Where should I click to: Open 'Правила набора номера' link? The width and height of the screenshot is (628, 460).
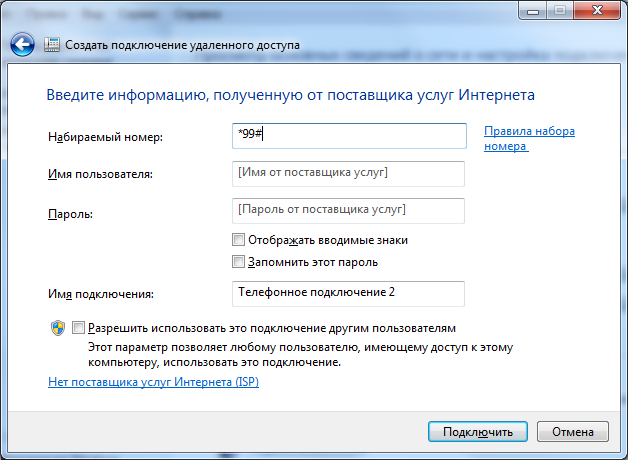(529, 139)
